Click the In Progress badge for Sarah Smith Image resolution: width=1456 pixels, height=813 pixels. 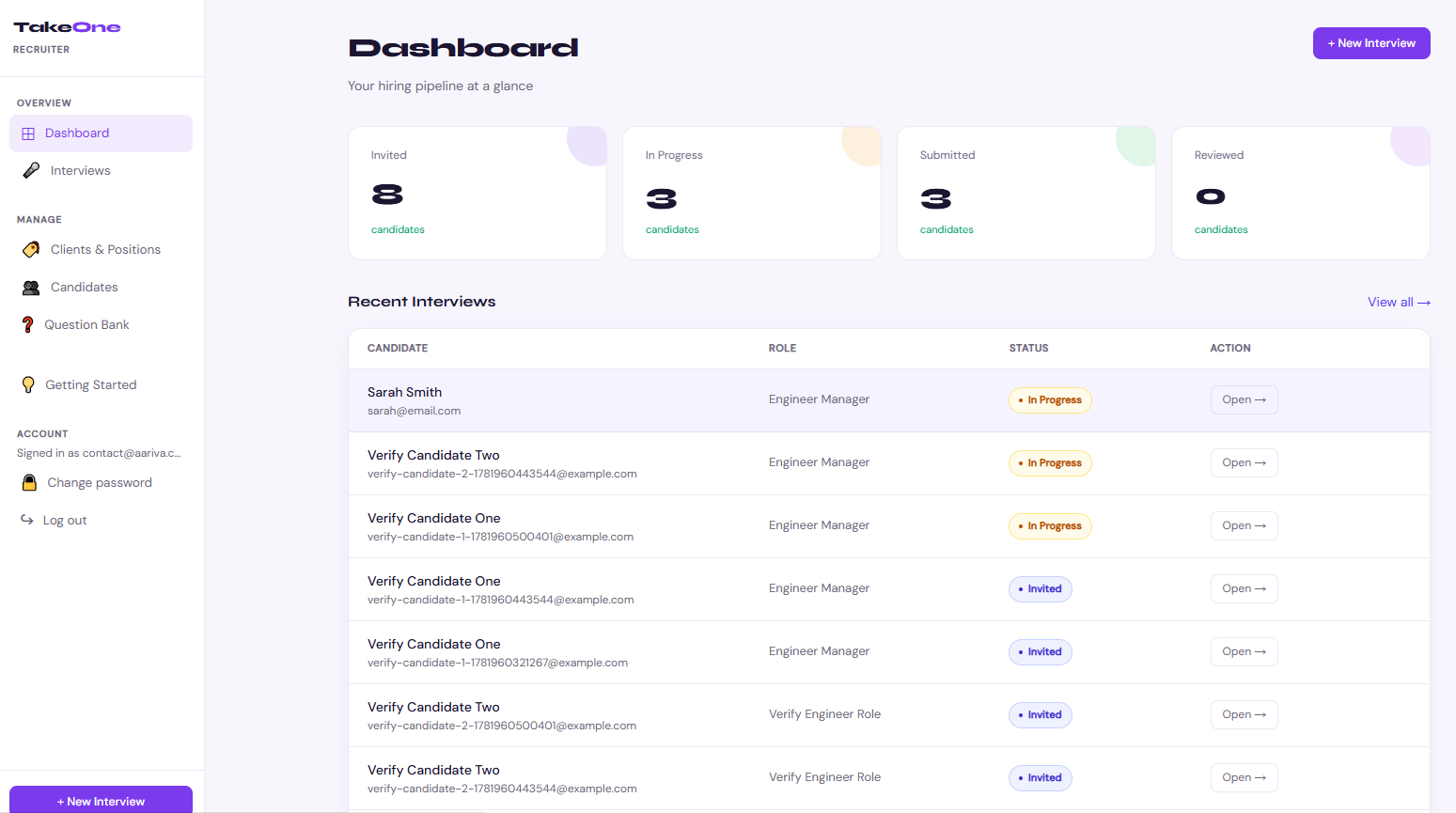(1050, 400)
